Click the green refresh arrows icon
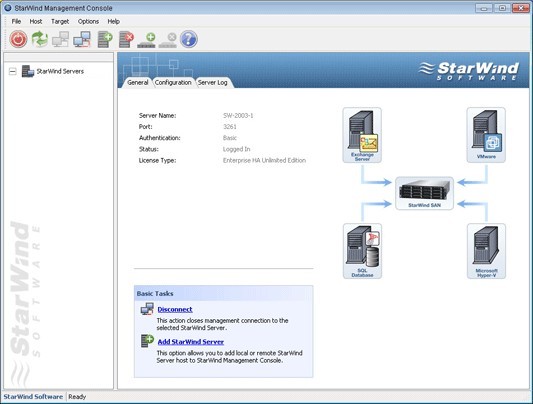Viewport: 533px width, 404px height. click(x=40, y=39)
